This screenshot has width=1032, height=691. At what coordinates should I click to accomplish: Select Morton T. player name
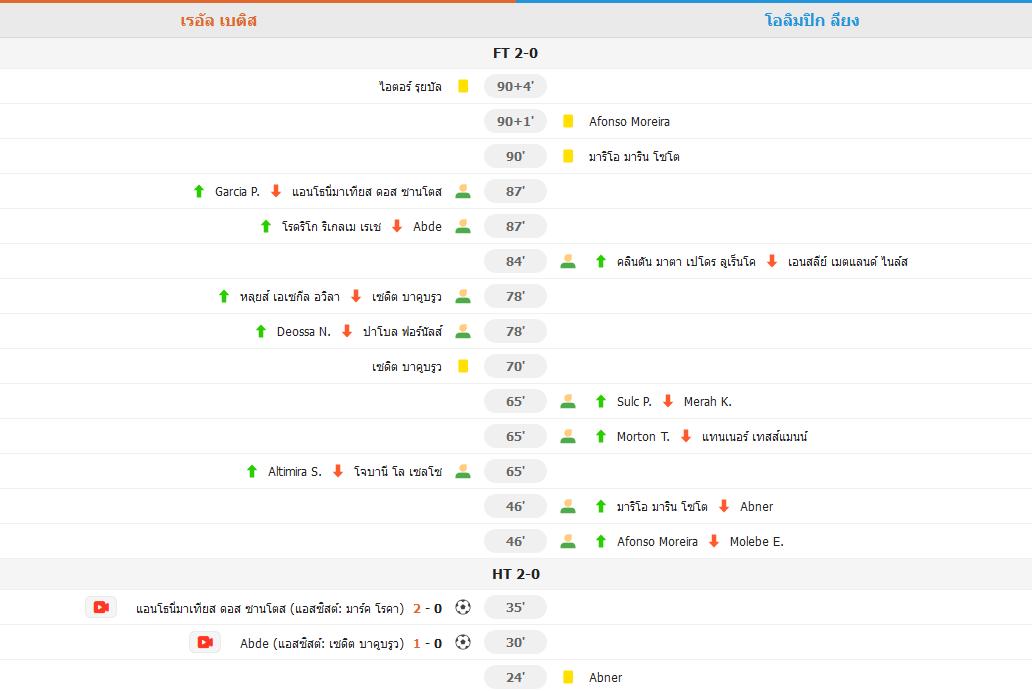point(643,436)
